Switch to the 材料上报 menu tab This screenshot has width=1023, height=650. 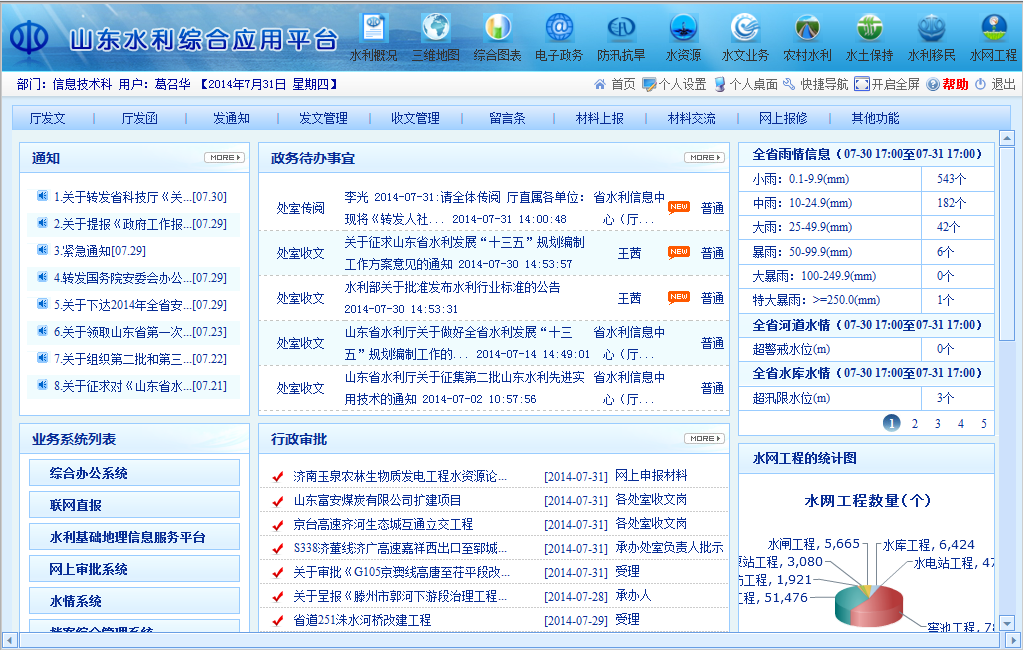[x=599, y=118]
